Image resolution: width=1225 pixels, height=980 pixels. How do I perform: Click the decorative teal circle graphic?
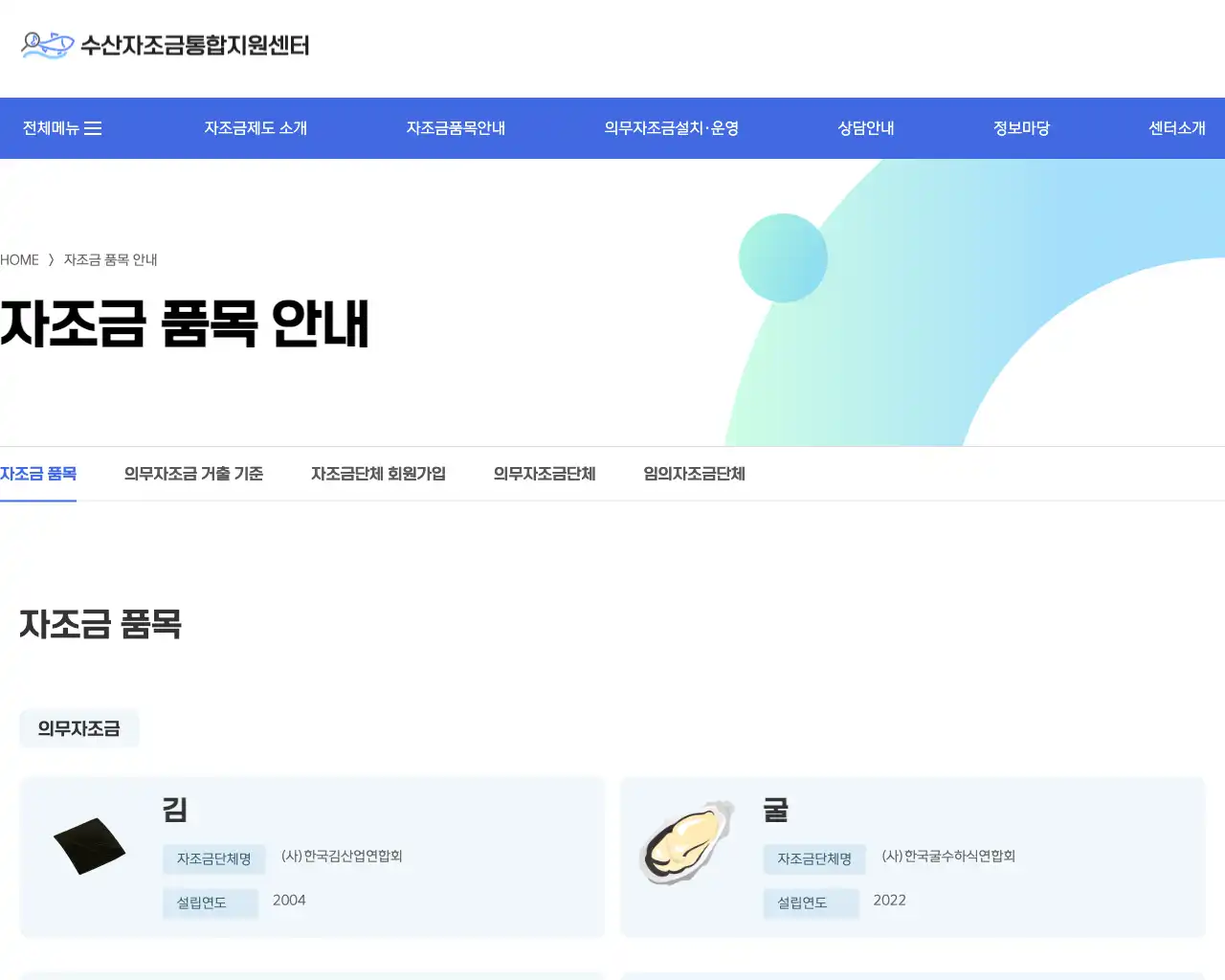[x=783, y=257]
